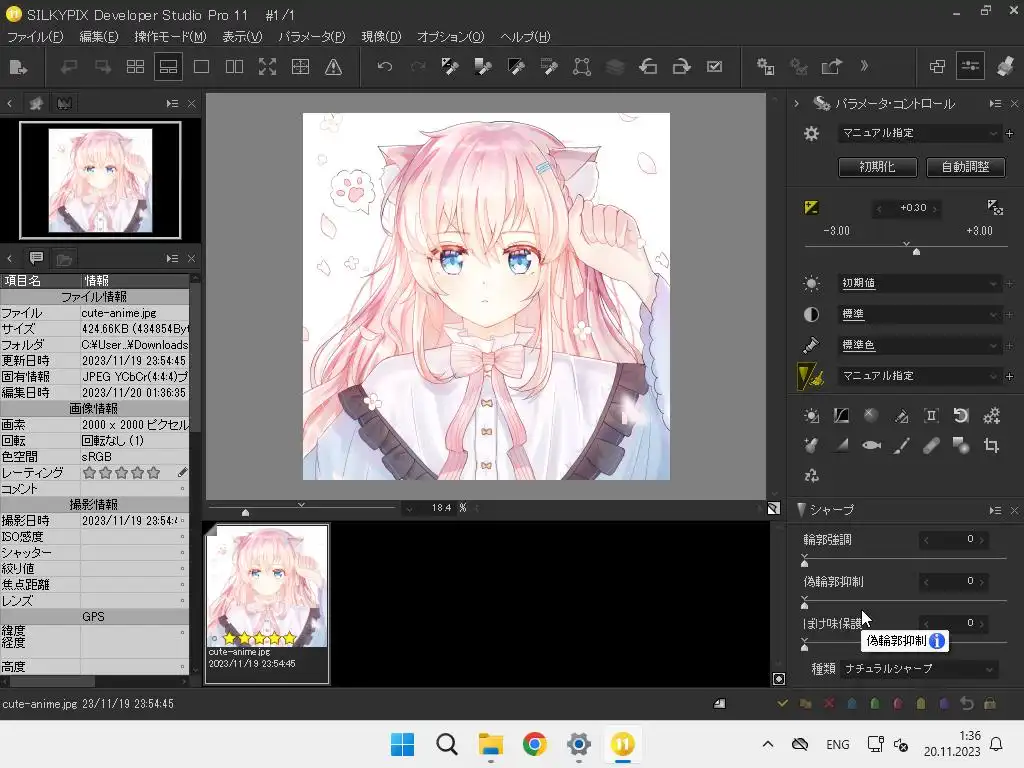
Task: Switch to the comment info tab icon
Action: 36,258
